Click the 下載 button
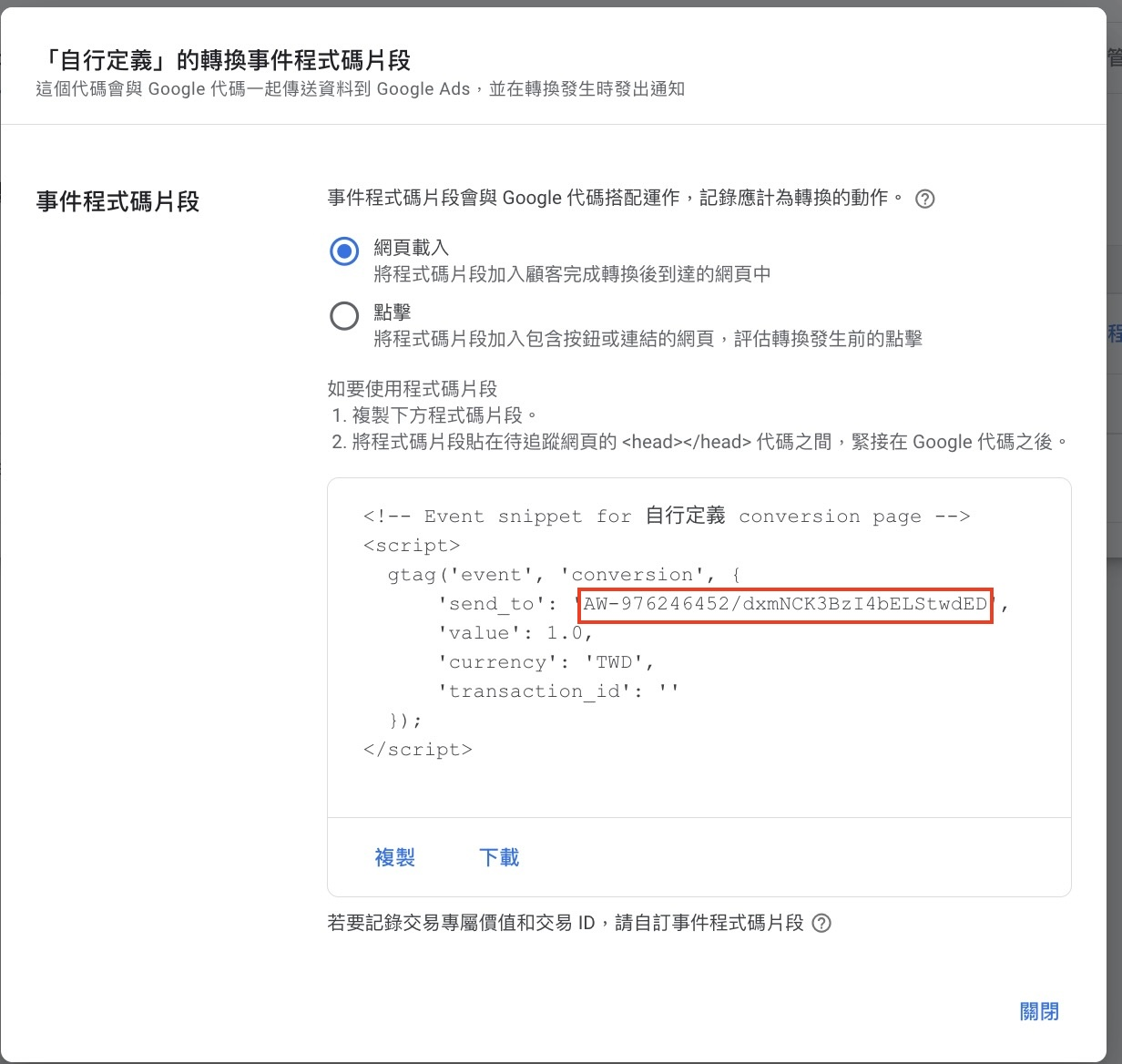Screen dimensions: 1122x1064 click(499, 857)
